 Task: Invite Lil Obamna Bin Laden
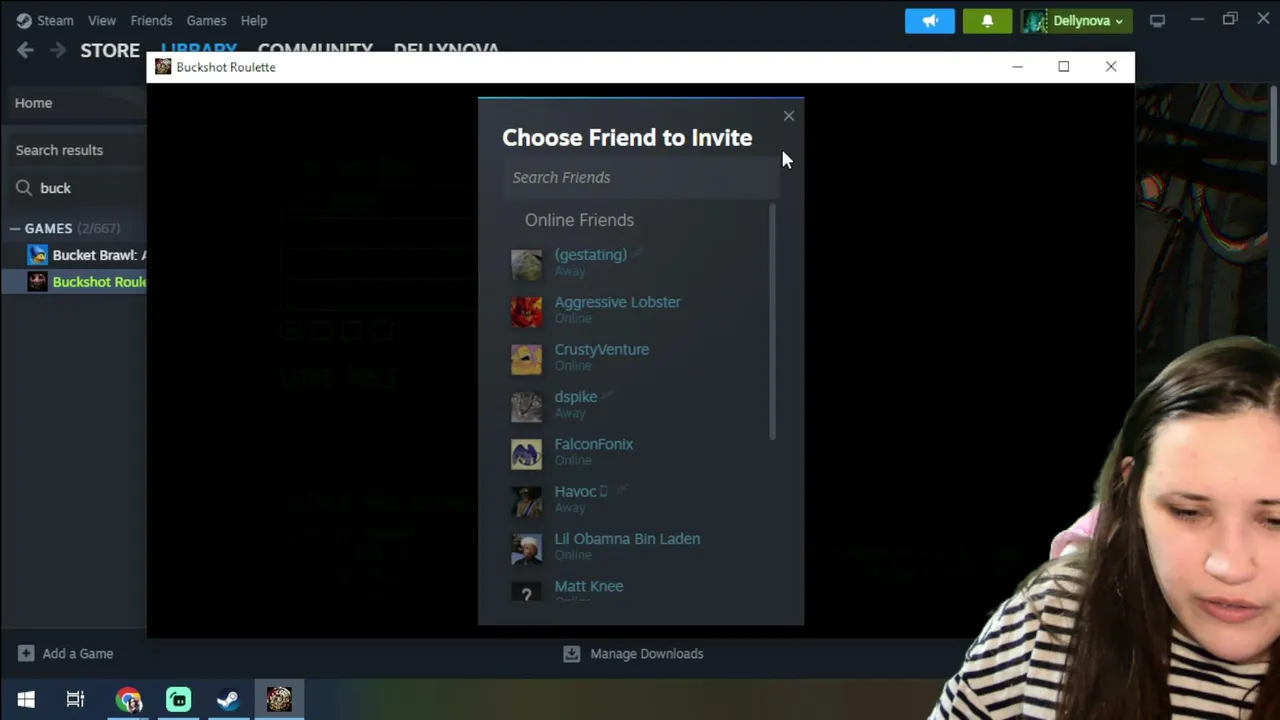[x=627, y=539]
